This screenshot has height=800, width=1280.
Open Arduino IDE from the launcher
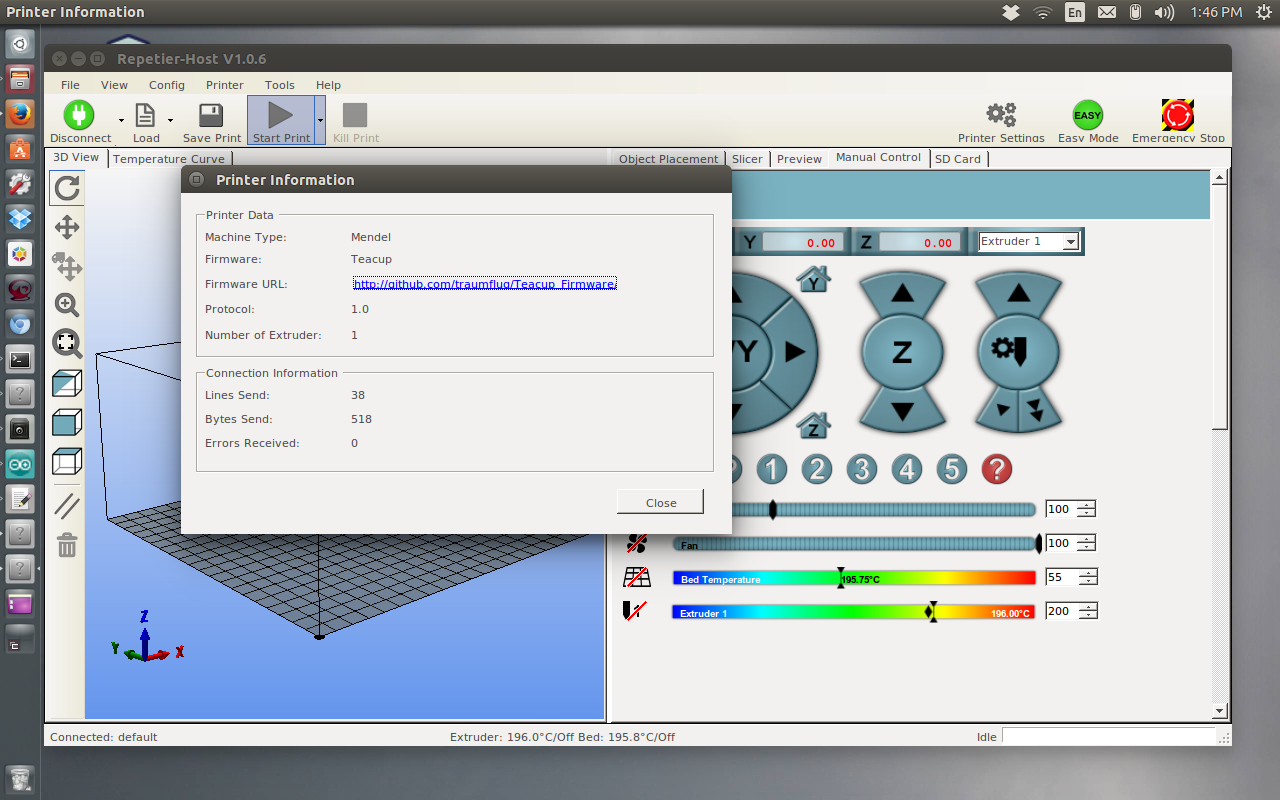point(20,464)
